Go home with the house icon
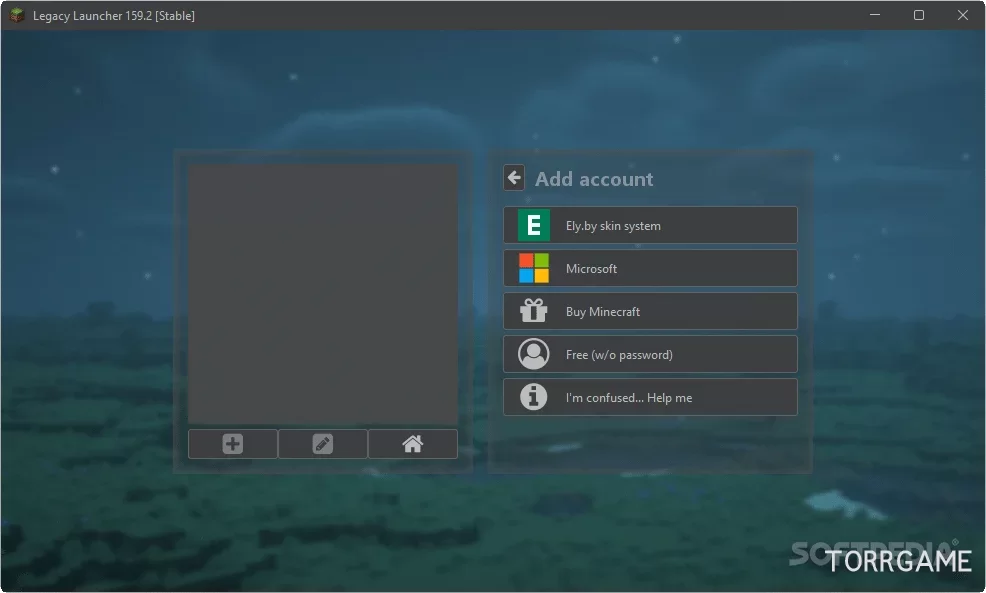Image resolution: width=986 pixels, height=593 pixels. point(413,444)
